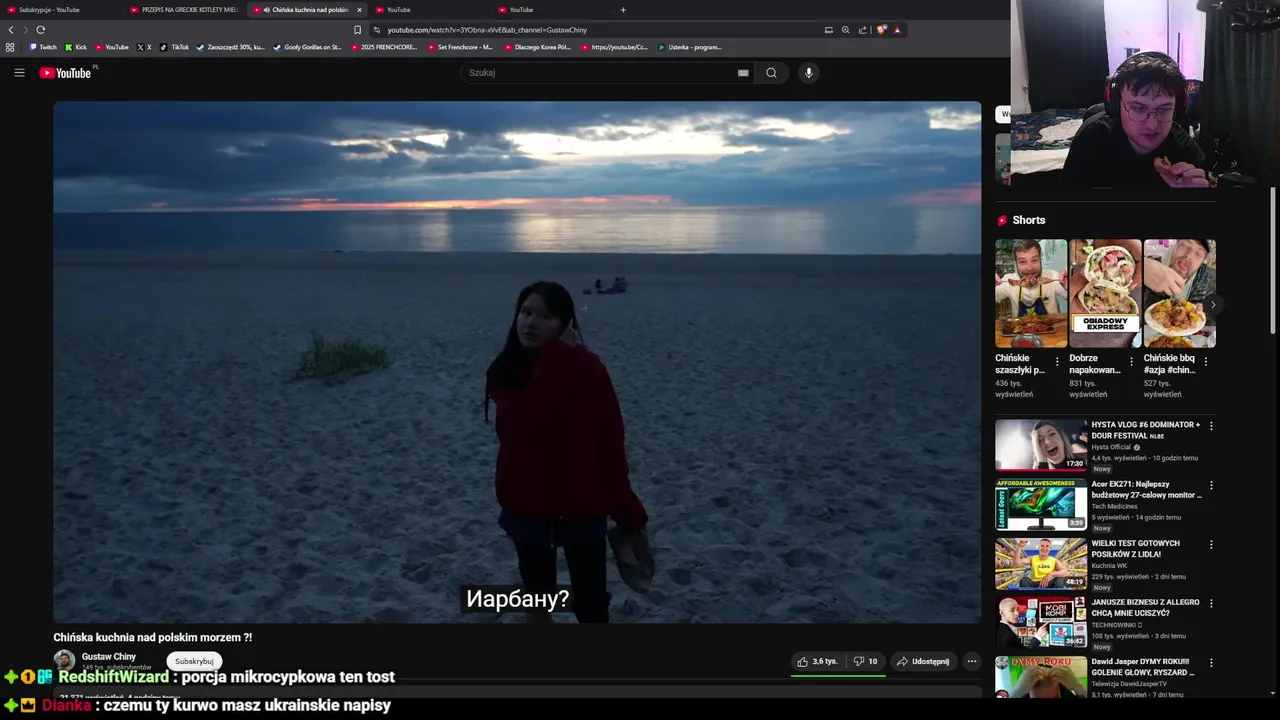Screen dimensions: 1280x720
Task: Open the on-screen keyboard icon in search box
Action: [743, 73]
